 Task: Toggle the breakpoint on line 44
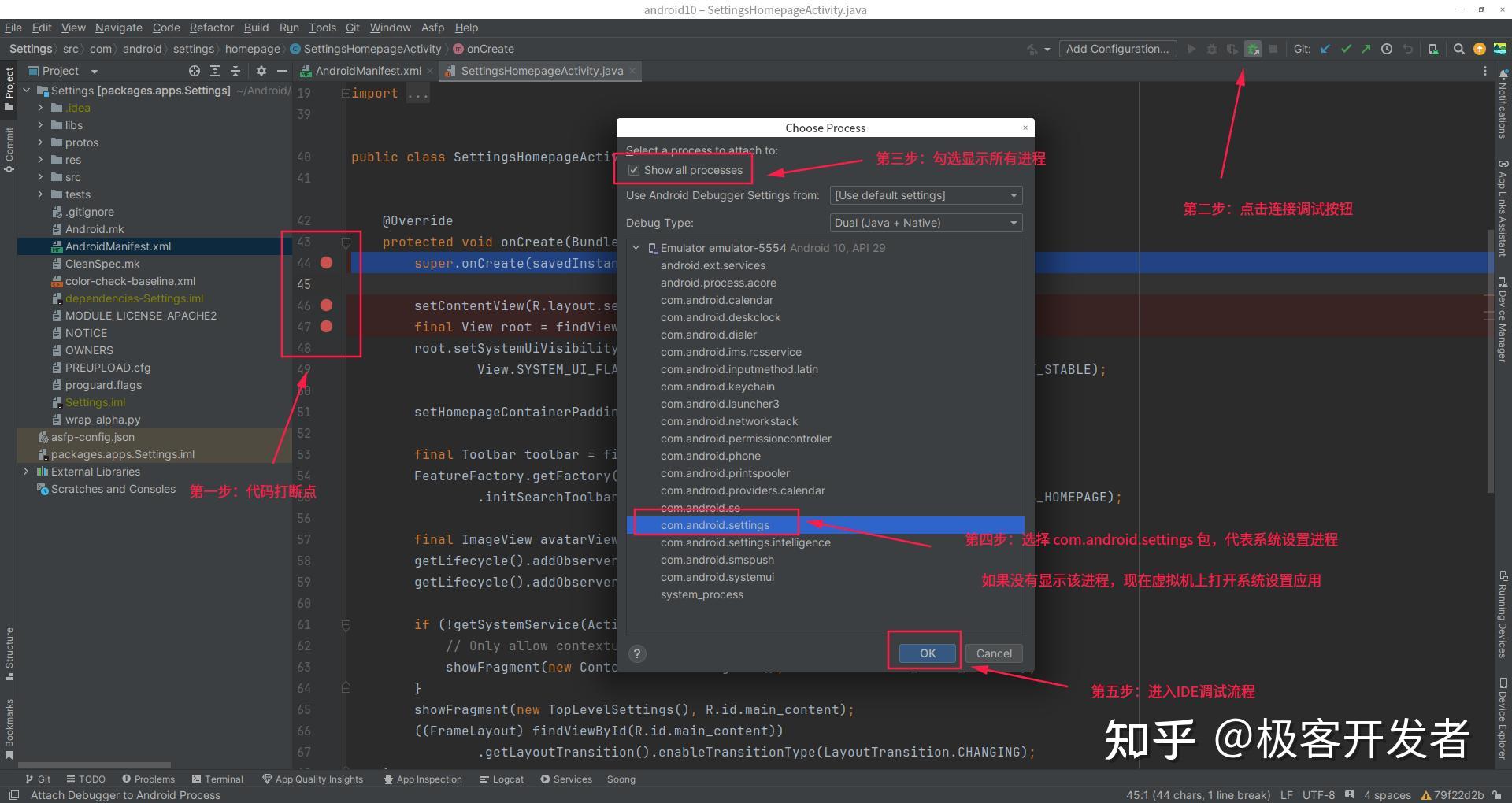pyautogui.click(x=326, y=263)
